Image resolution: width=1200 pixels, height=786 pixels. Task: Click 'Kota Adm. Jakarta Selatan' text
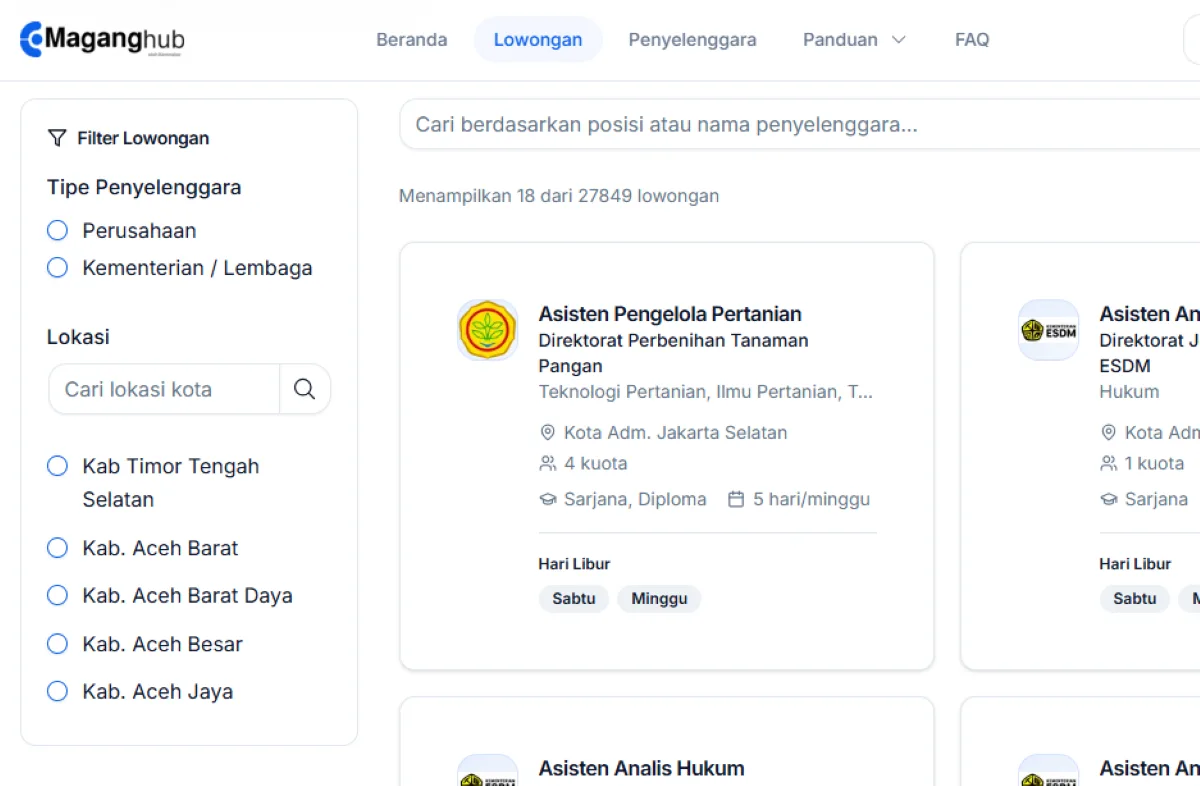[676, 433]
